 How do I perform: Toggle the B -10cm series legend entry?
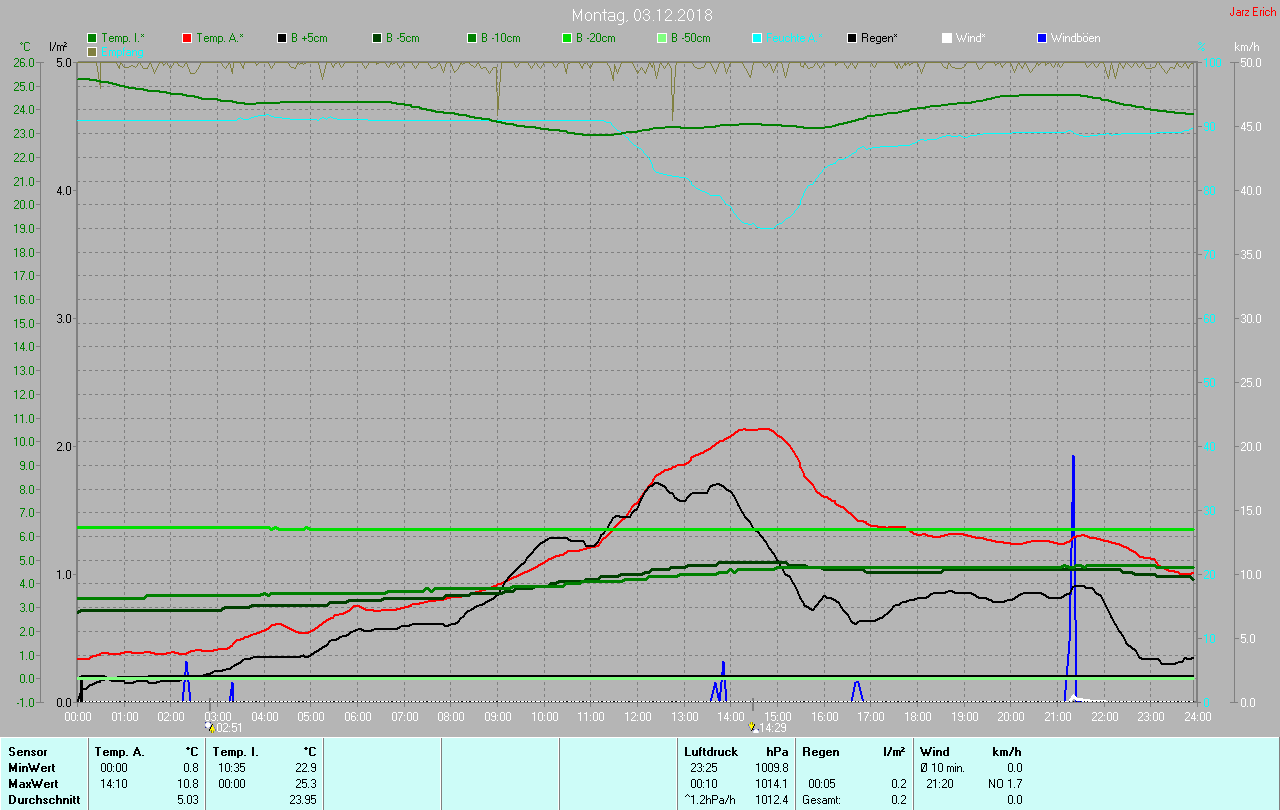pos(472,38)
